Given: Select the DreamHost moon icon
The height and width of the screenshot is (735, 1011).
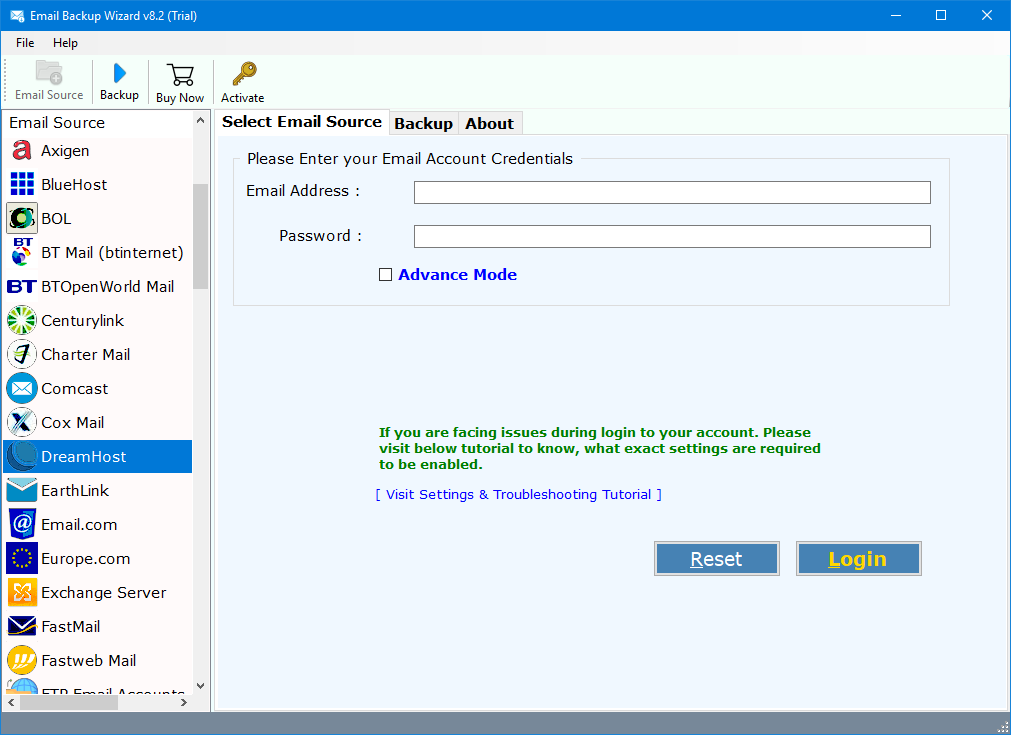Looking at the screenshot, I should click(22, 456).
